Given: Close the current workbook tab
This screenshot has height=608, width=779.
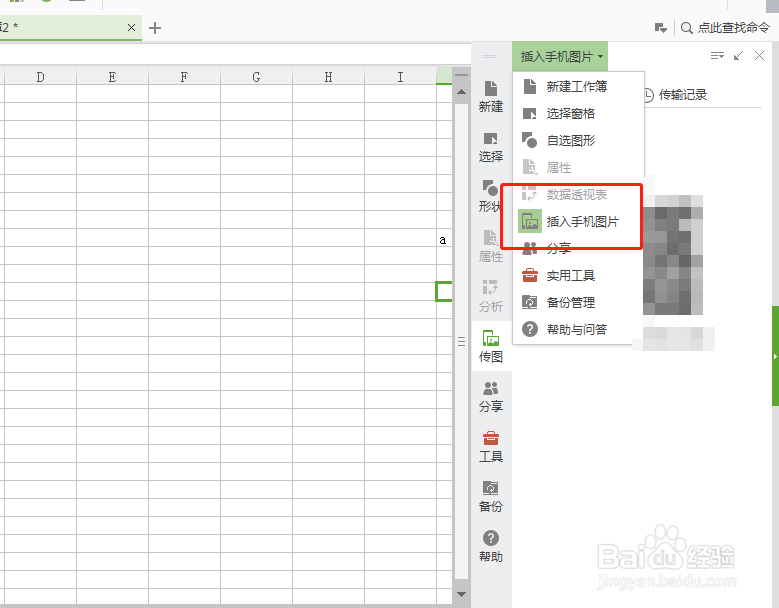Looking at the screenshot, I should click(x=131, y=28).
